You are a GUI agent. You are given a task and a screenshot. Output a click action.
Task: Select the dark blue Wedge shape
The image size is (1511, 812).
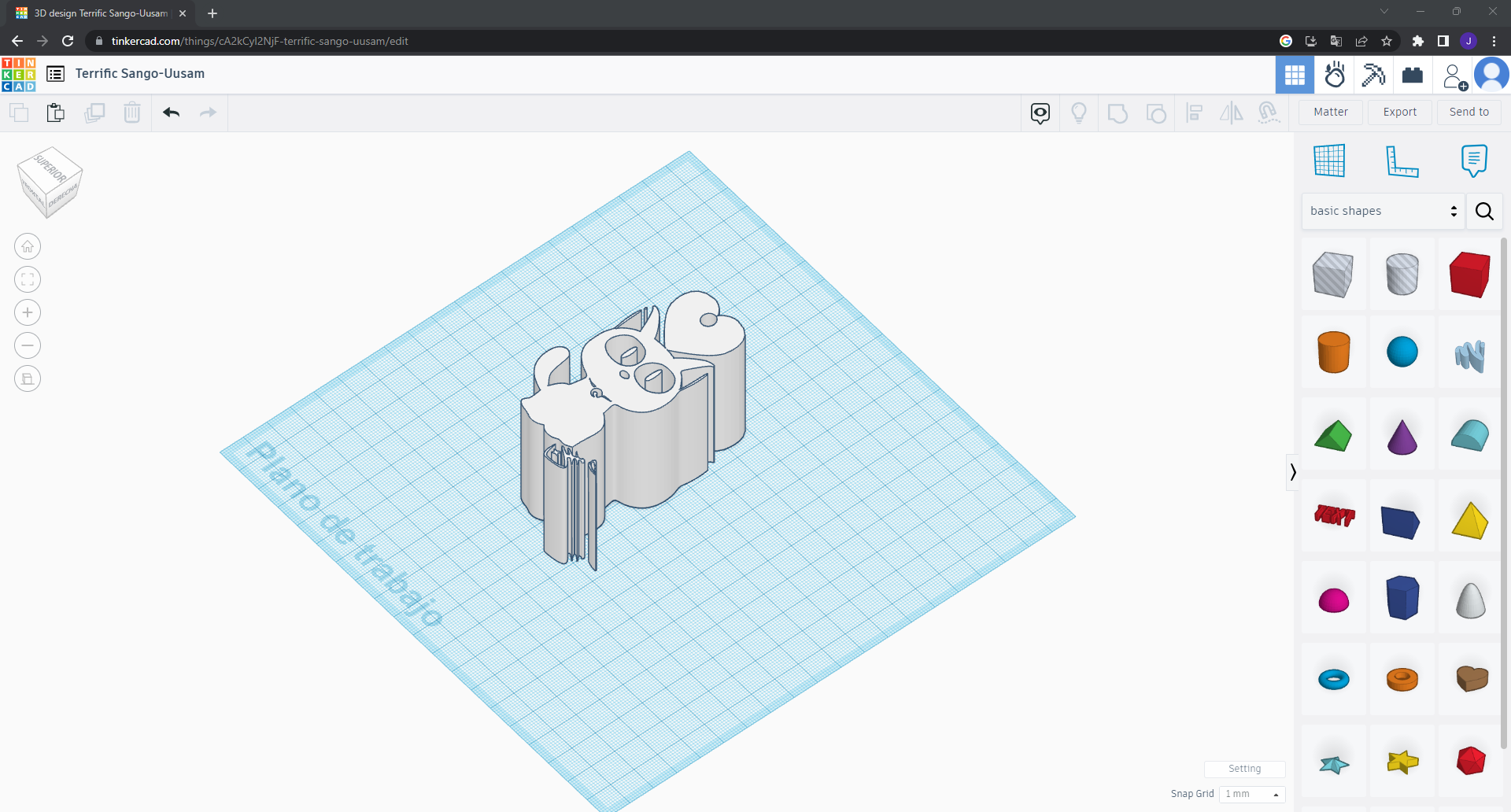tap(1401, 522)
